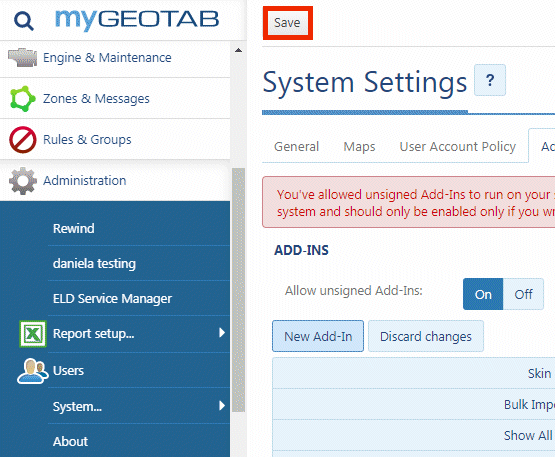The height and width of the screenshot is (457, 555).
Task: Click the Allow unsigned Add-Ins label
Action: 354,291
